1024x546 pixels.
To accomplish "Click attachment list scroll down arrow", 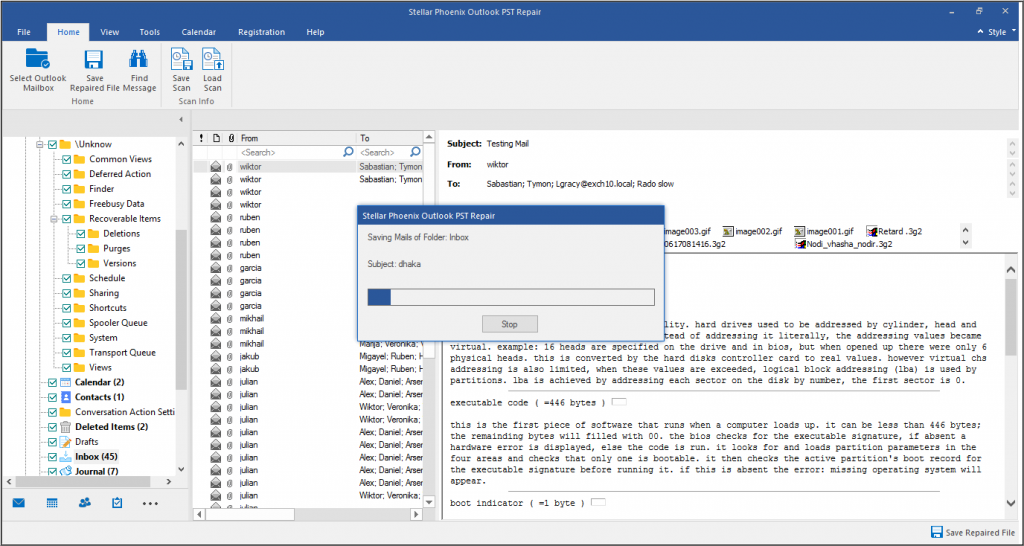I will click(966, 243).
